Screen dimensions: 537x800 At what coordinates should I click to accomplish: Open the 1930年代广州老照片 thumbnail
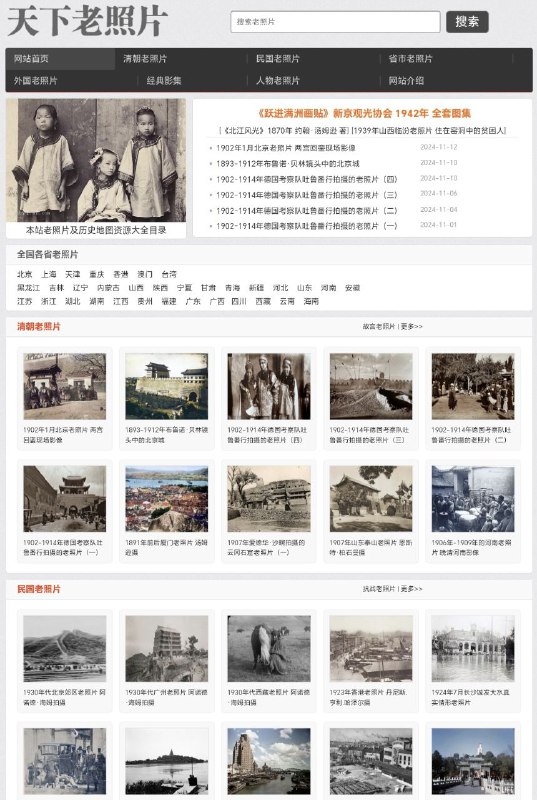tap(167, 648)
